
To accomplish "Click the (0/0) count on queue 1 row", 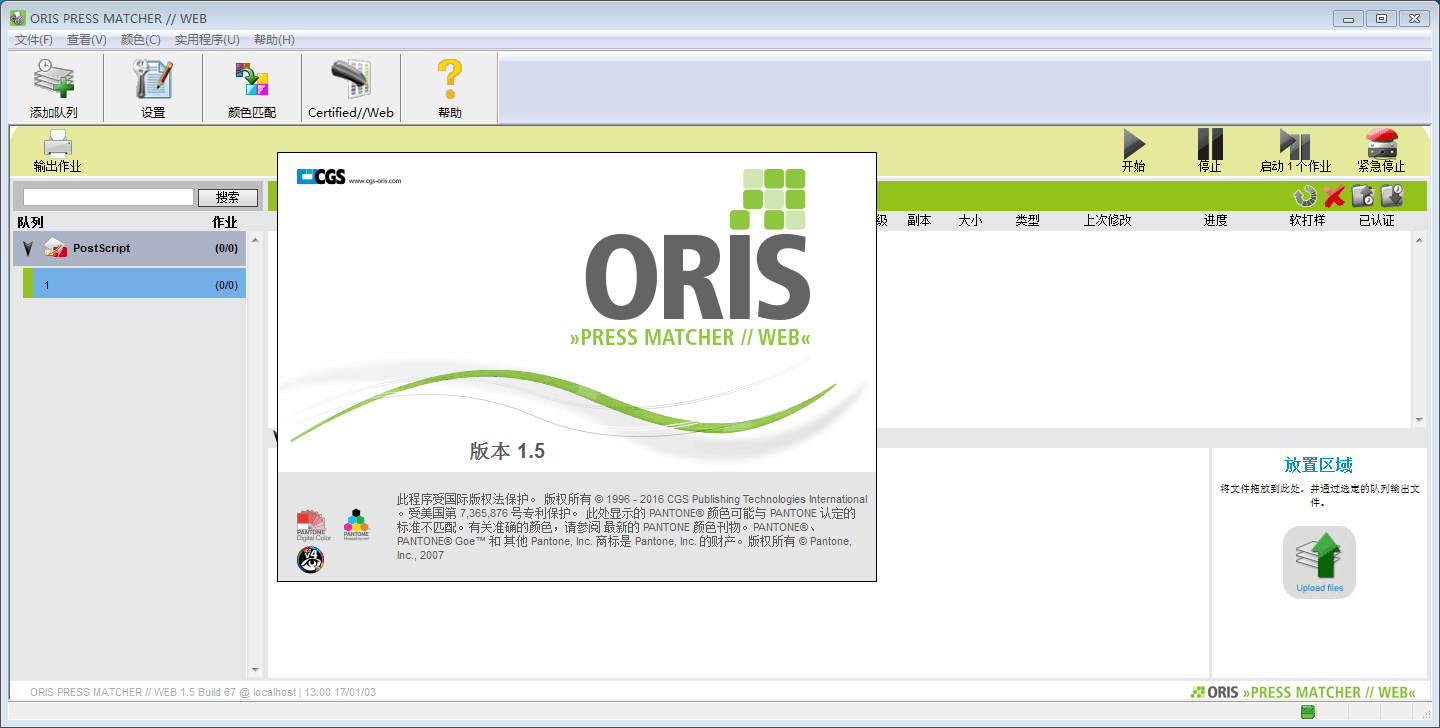I will tap(226, 285).
